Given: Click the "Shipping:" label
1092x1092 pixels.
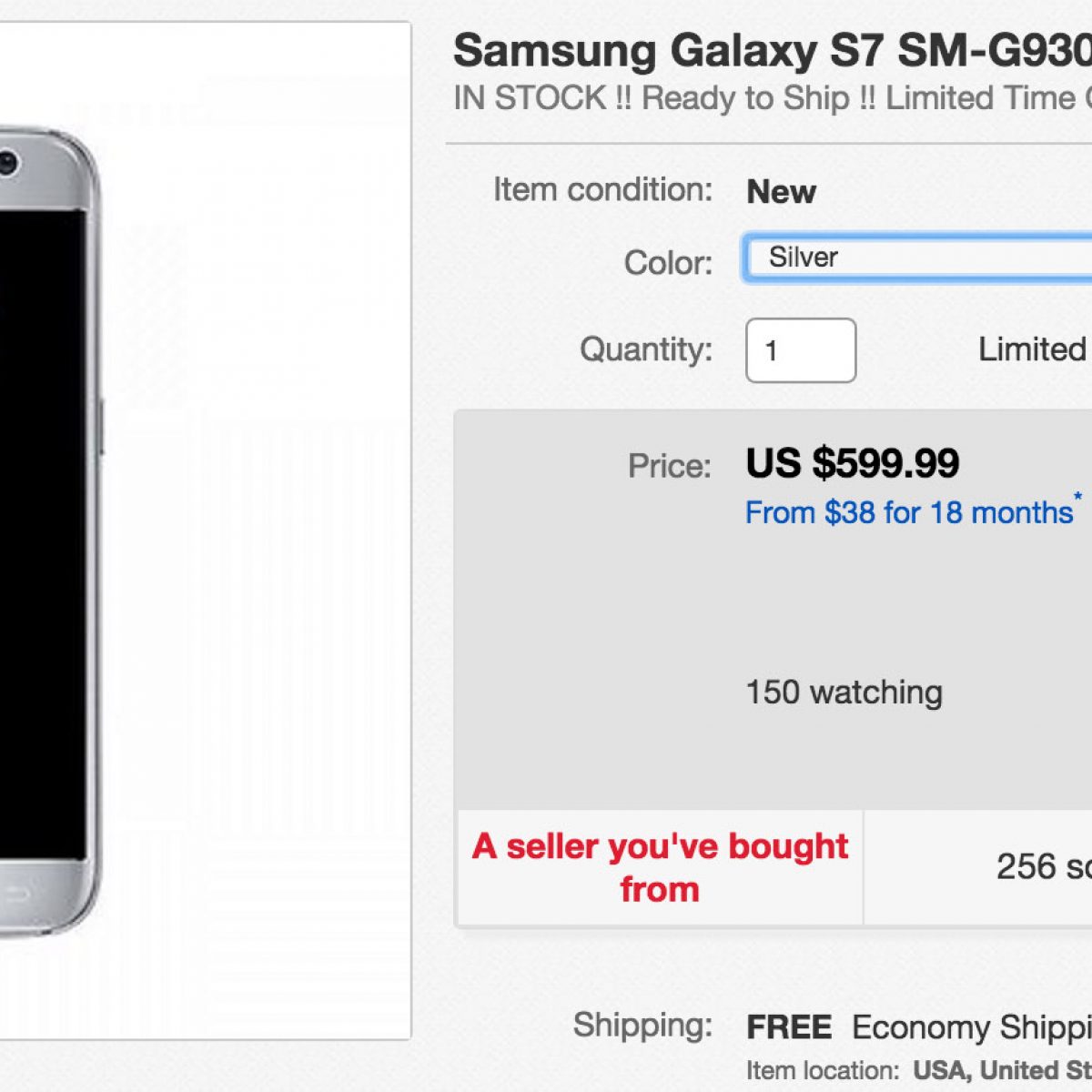Looking at the screenshot, I should [x=642, y=1026].
